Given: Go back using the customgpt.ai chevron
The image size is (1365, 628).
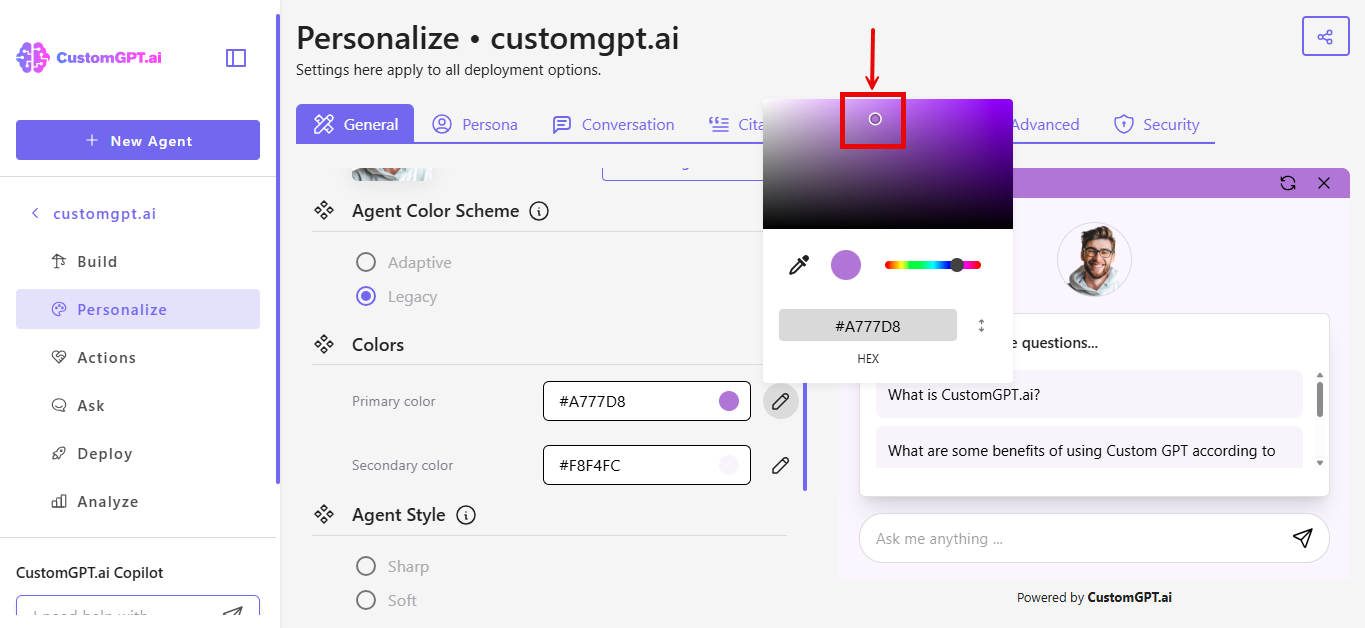Looking at the screenshot, I should coord(35,213).
